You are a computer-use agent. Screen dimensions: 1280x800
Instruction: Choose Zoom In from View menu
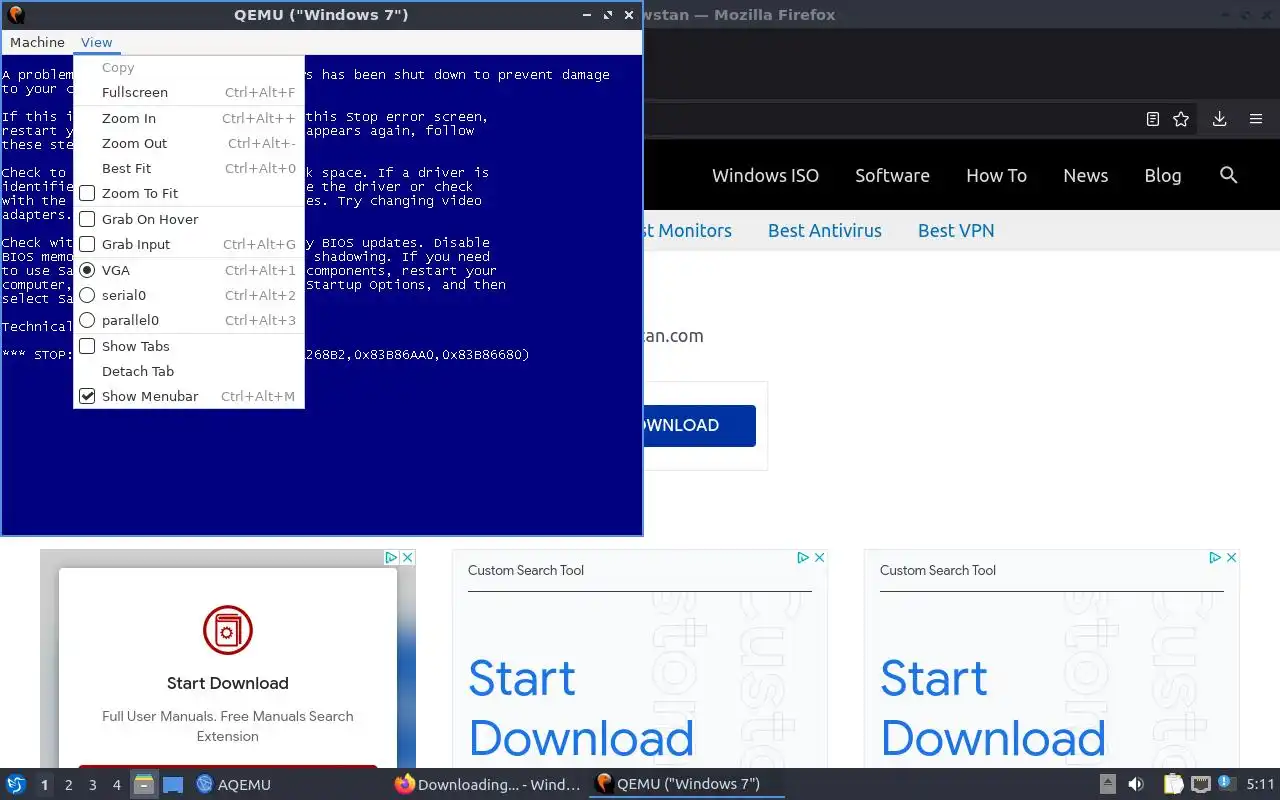coord(189,118)
